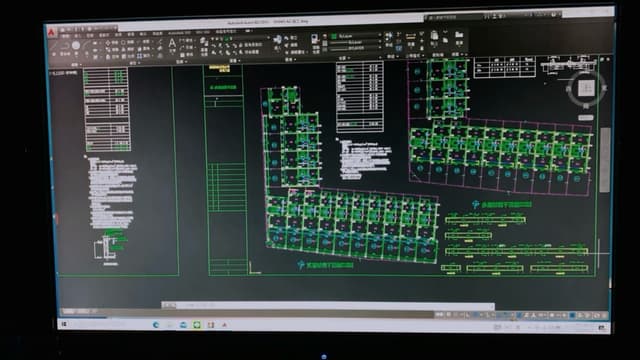The width and height of the screenshot is (640, 360).
Task: Activate the Array tool in Modify panel
Action: coord(142,56)
